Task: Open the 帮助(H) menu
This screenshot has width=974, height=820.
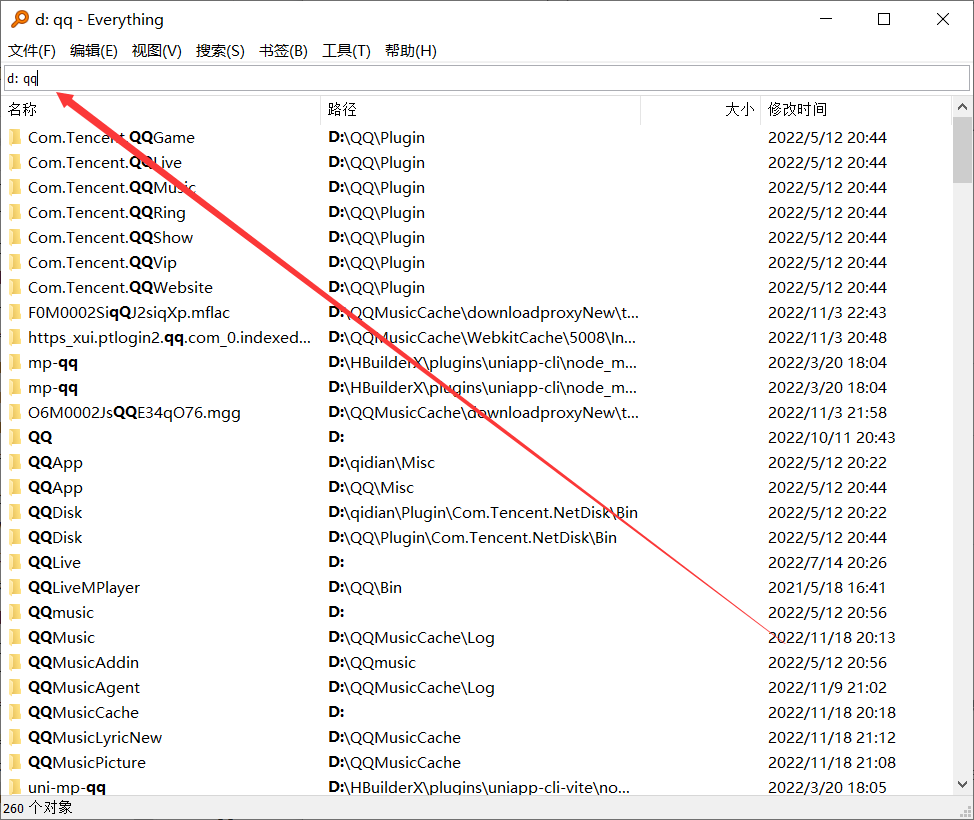Action: click(x=411, y=51)
